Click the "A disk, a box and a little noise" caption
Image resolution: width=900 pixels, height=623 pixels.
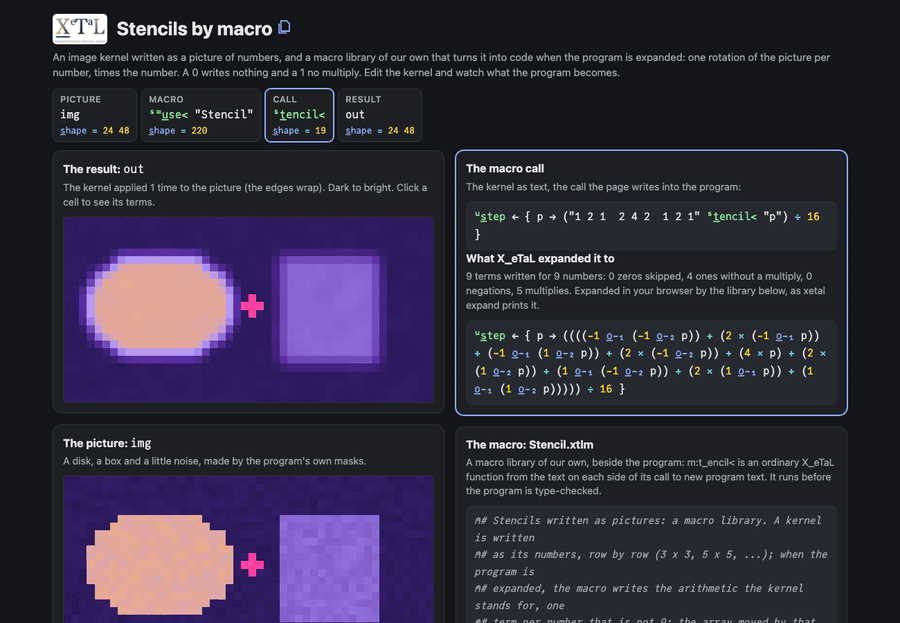point(215,461)
